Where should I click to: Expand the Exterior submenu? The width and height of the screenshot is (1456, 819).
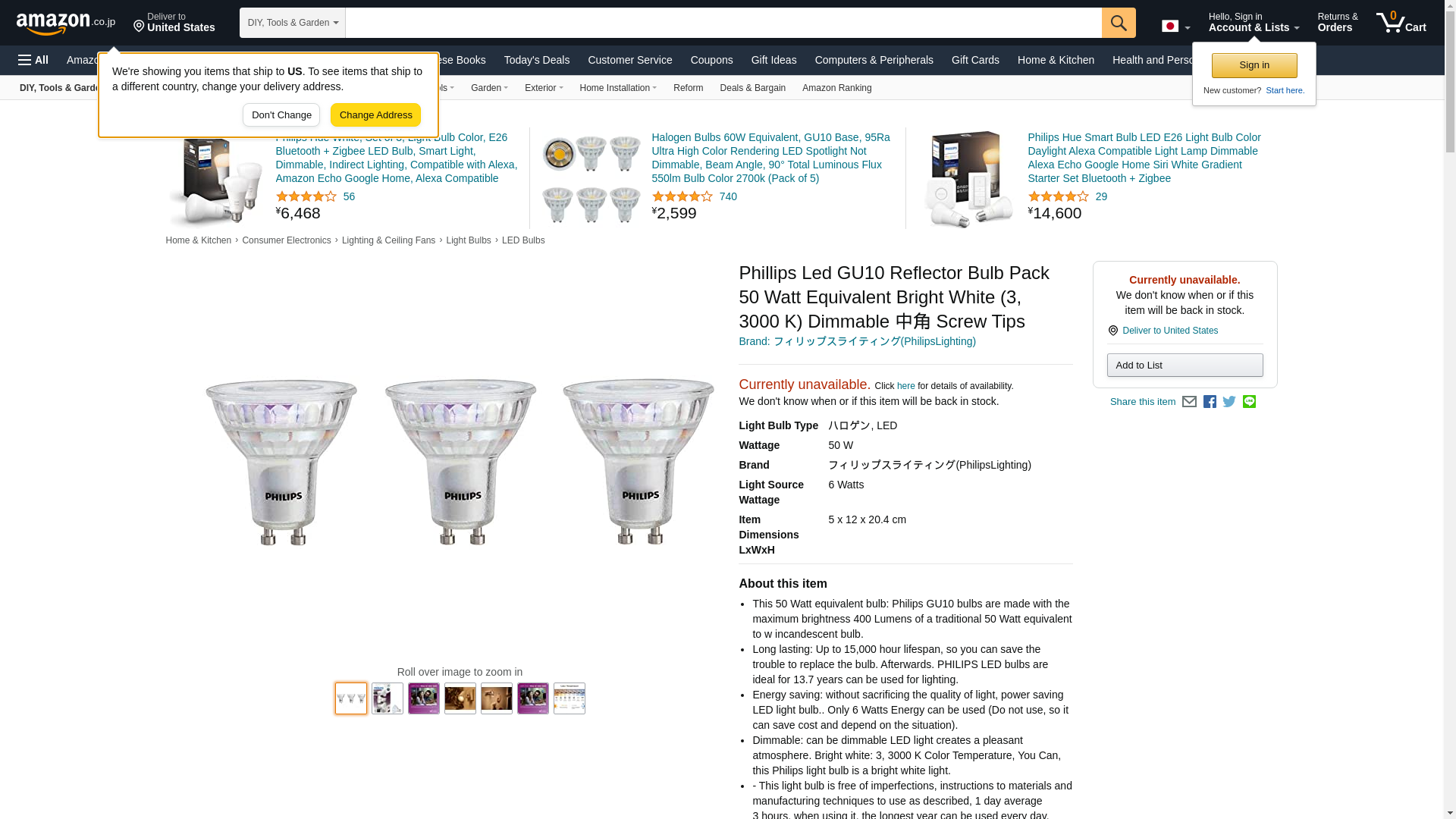click(544, 88)
